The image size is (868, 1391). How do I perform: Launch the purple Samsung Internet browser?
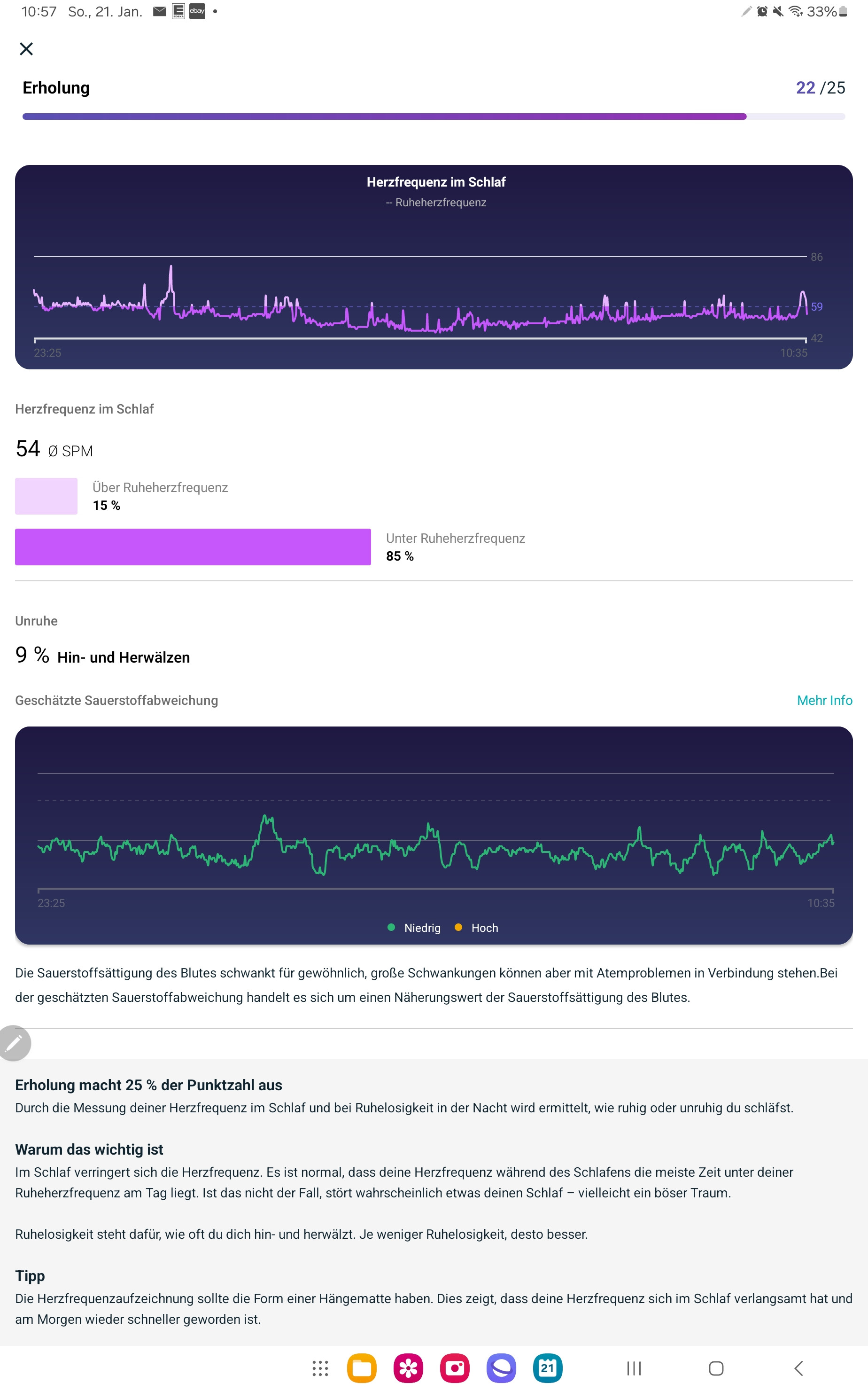501,1368
